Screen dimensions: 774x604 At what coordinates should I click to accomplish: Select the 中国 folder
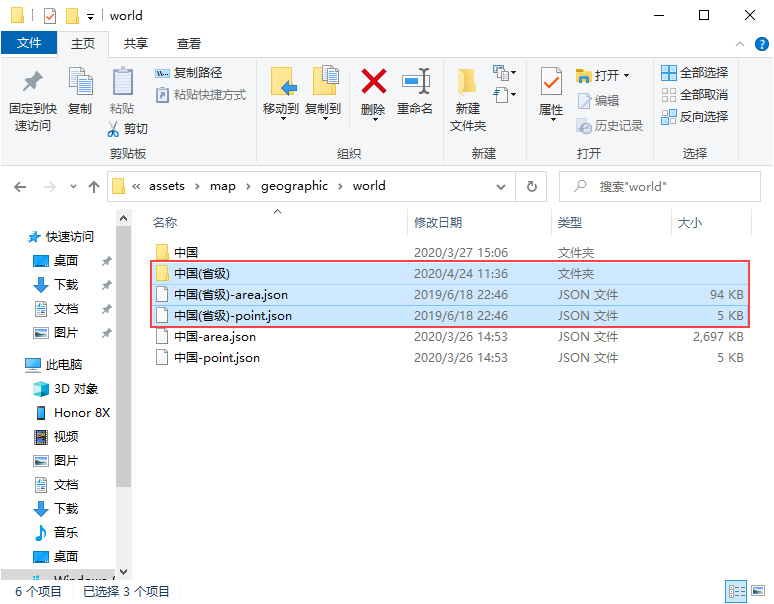point(450,253)
